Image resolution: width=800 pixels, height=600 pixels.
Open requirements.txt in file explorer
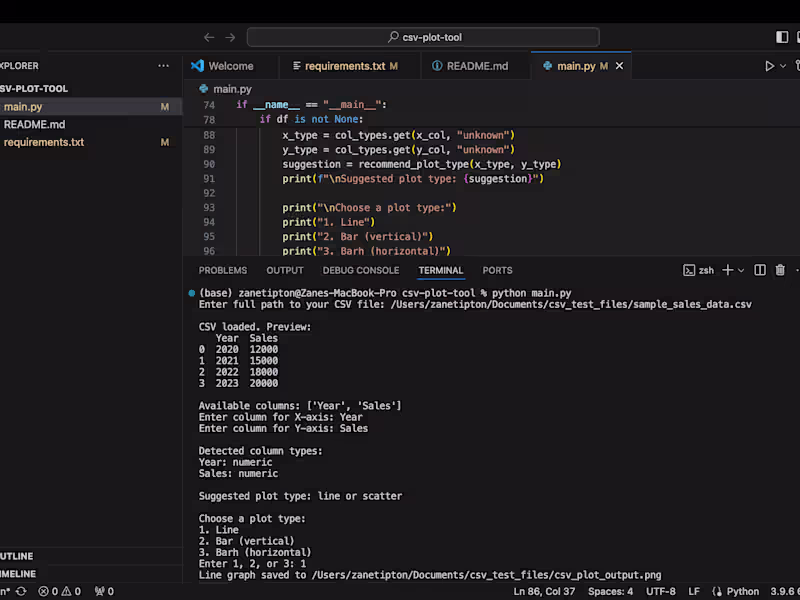(43, 142)
